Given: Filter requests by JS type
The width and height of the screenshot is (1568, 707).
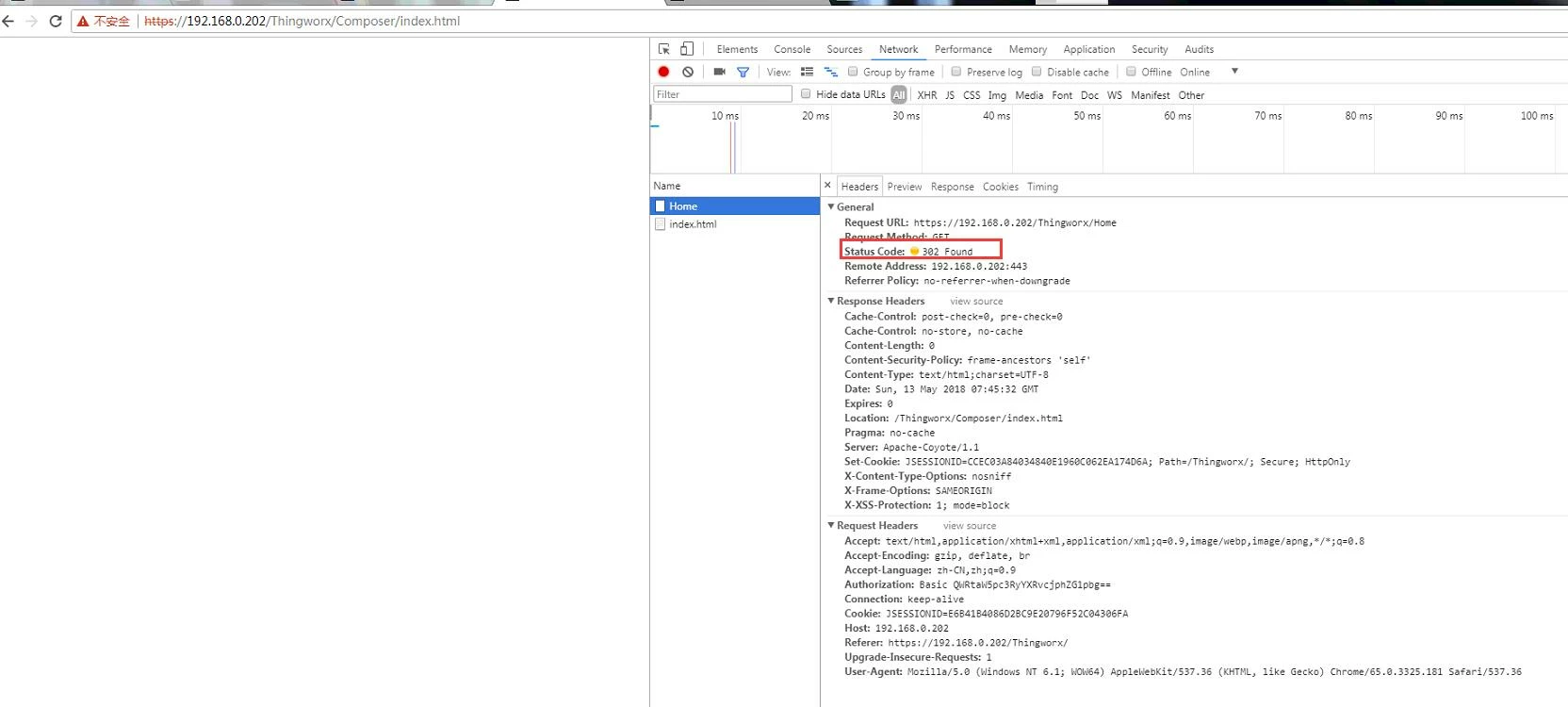Looking at the screenshot, I should (x=950, y=95).
